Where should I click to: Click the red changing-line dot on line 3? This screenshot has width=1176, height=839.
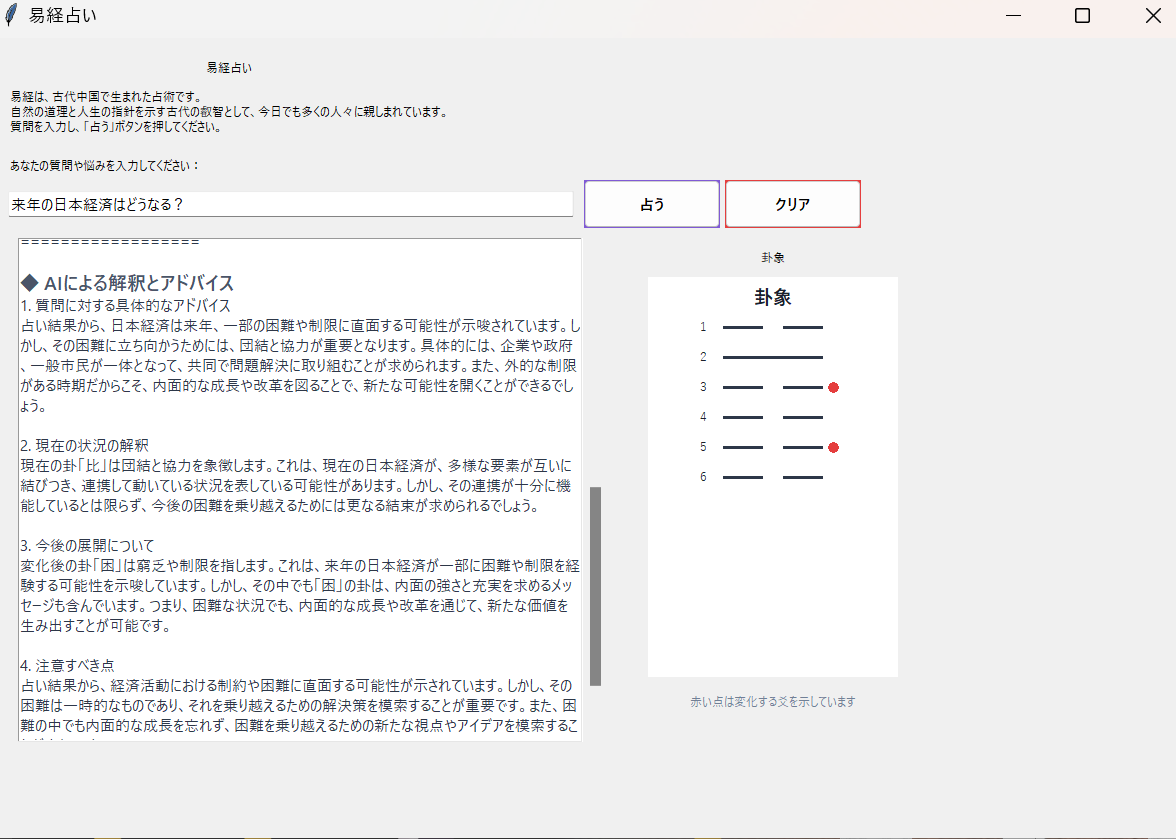(833, 387)
